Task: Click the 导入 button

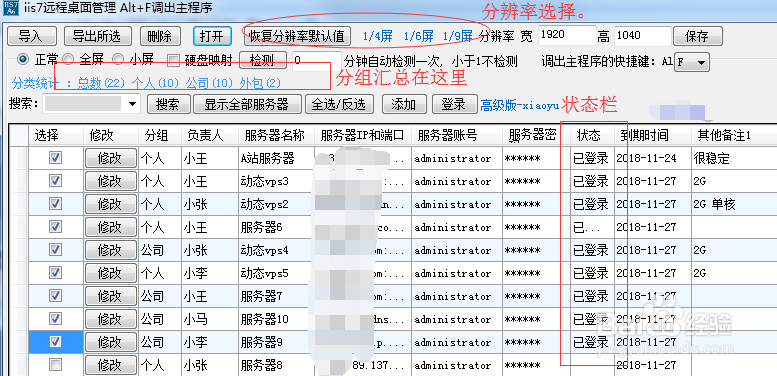Action: click(x=31, y=36)
